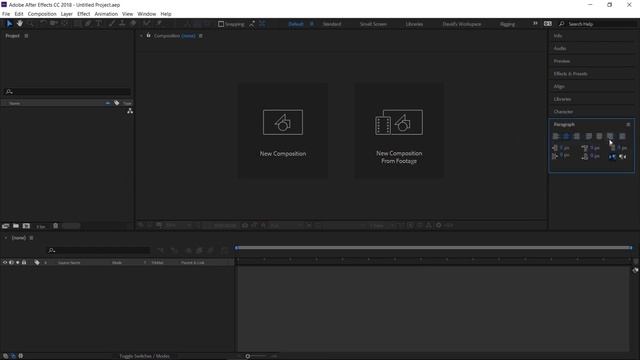Switch to the Small Screen workspace
This screenshot has width=640, height=360.
pos(373,24)
